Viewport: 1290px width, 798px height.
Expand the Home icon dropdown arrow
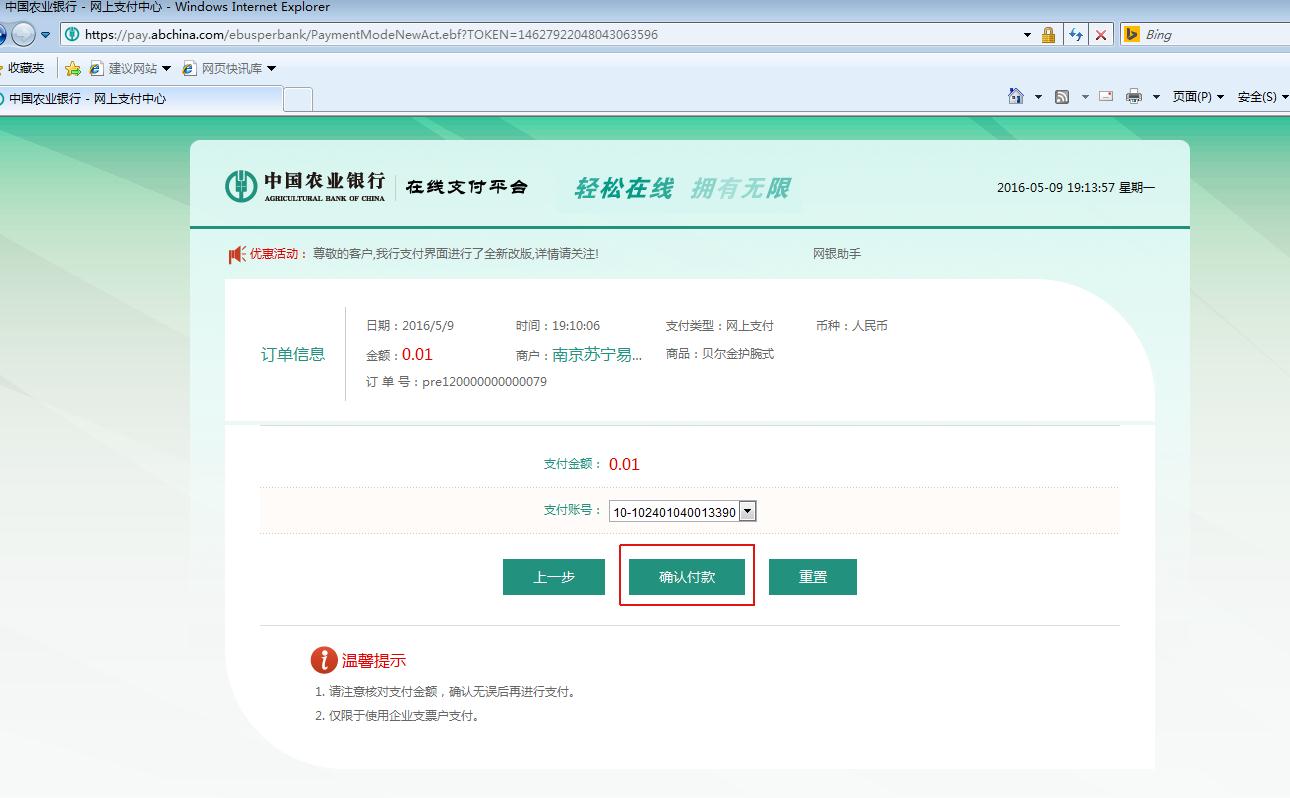tap(1038, 97)
